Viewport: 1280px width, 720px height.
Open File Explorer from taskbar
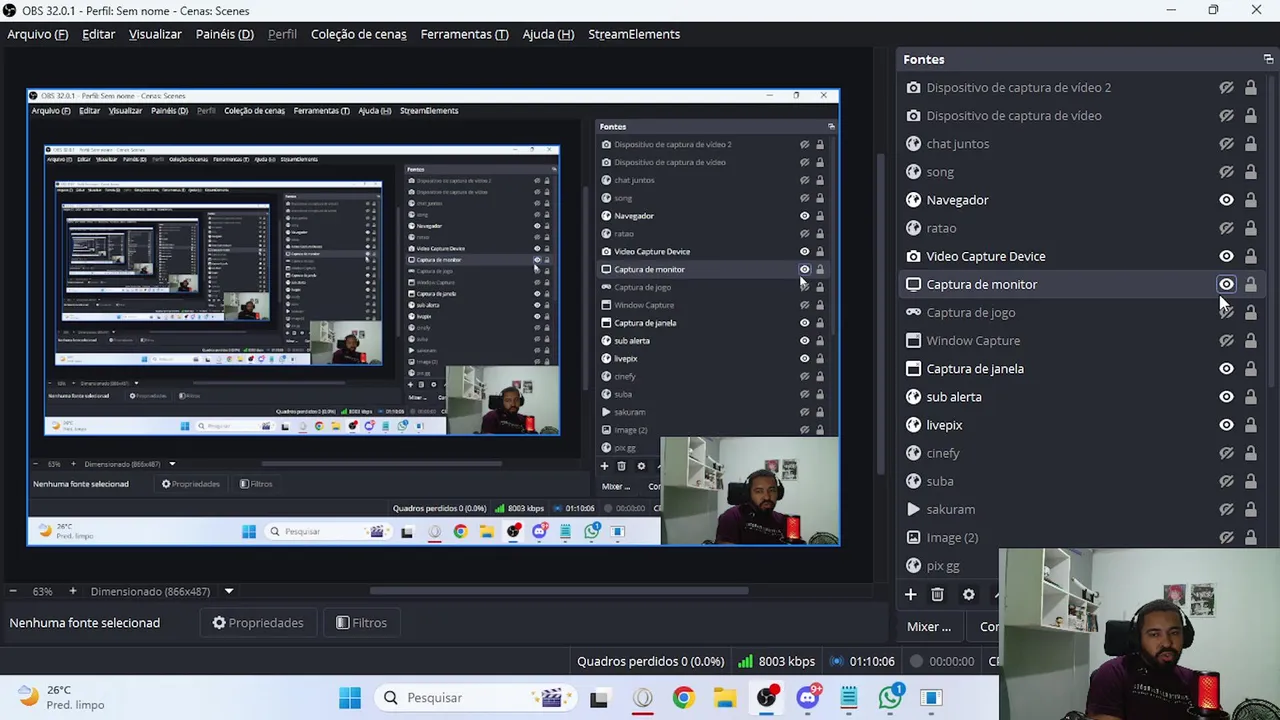click(x=724, y=698)
